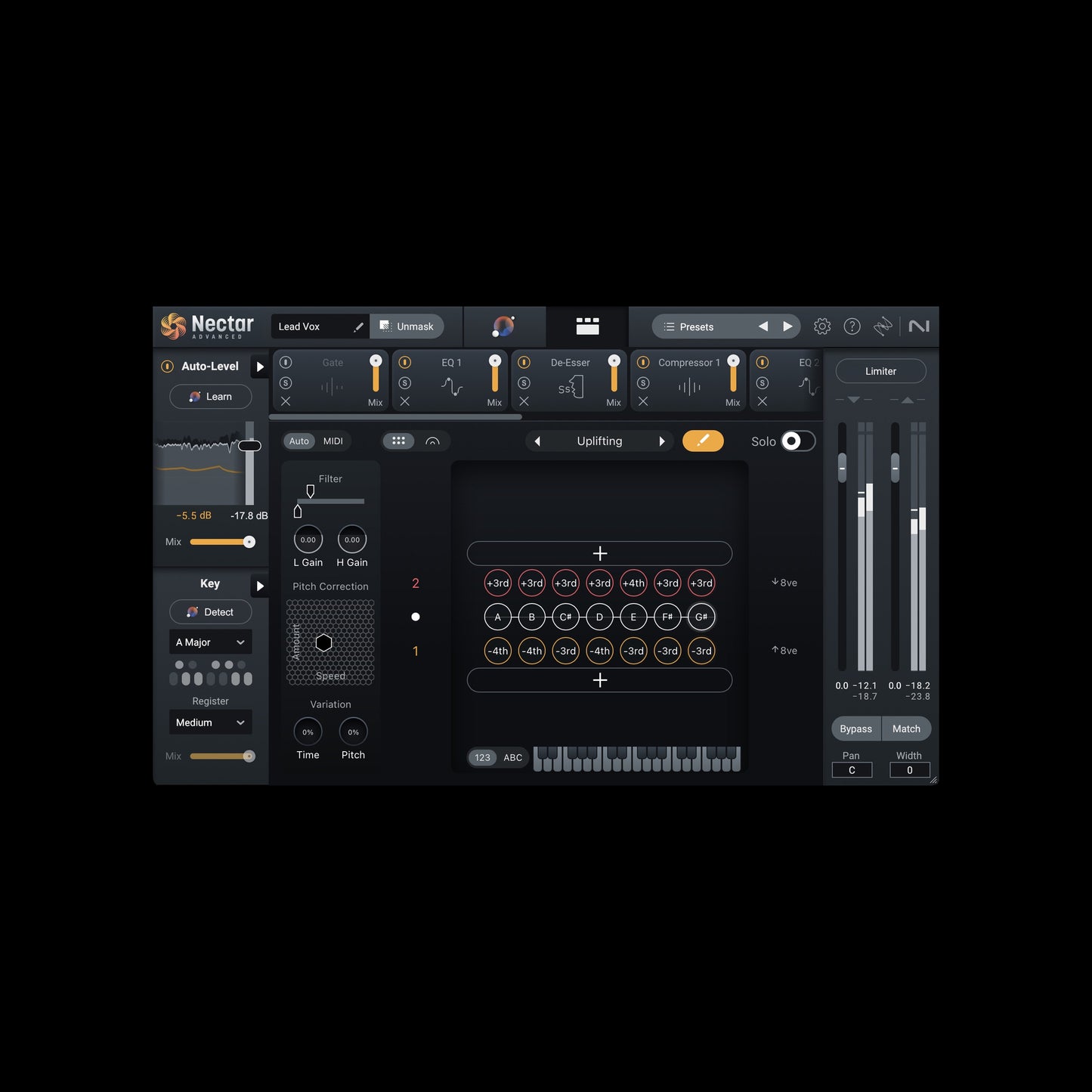Click the Width input field
Viewport: 1092px width, 1092px height.
(x=910, y=770)
